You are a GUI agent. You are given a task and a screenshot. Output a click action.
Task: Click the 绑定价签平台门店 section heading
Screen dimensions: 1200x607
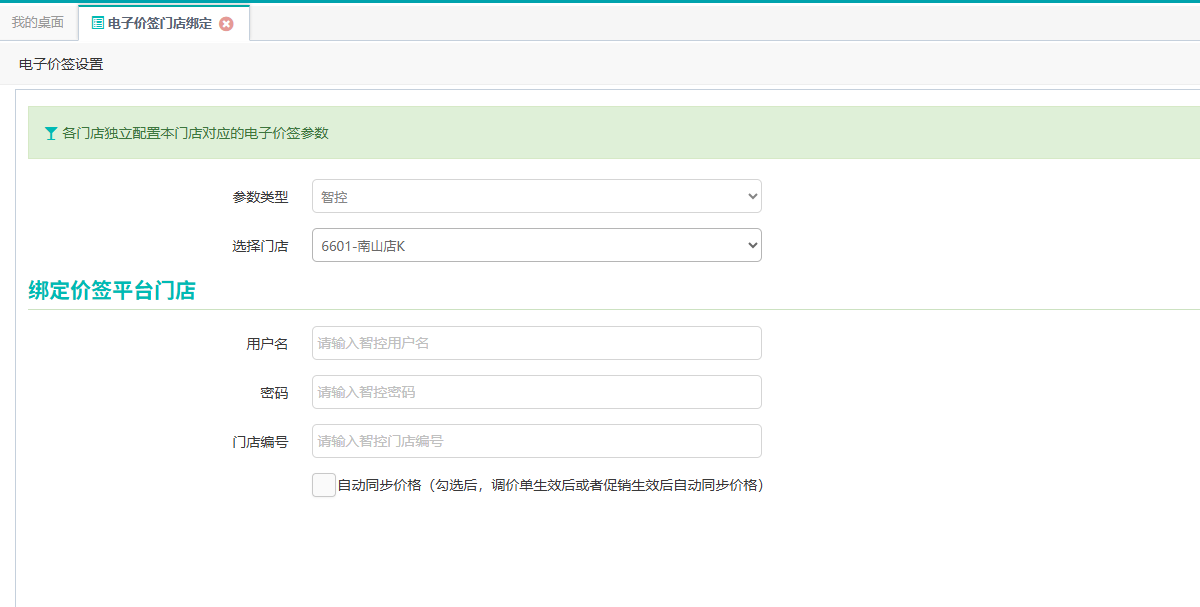(x=112, y=291)
